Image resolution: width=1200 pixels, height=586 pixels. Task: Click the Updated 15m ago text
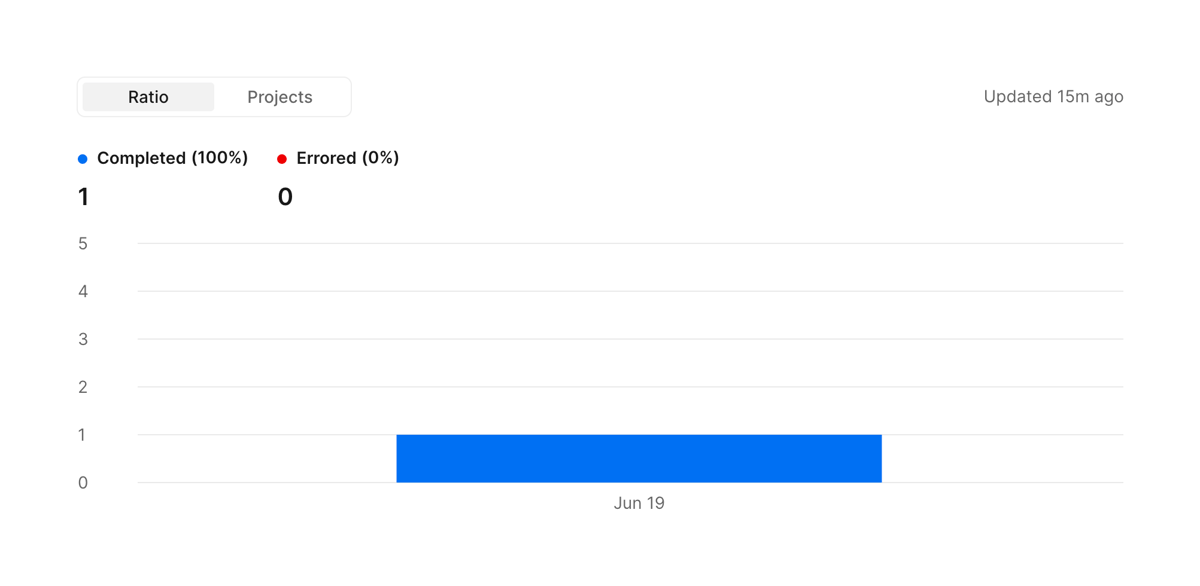pos(1053,97)
